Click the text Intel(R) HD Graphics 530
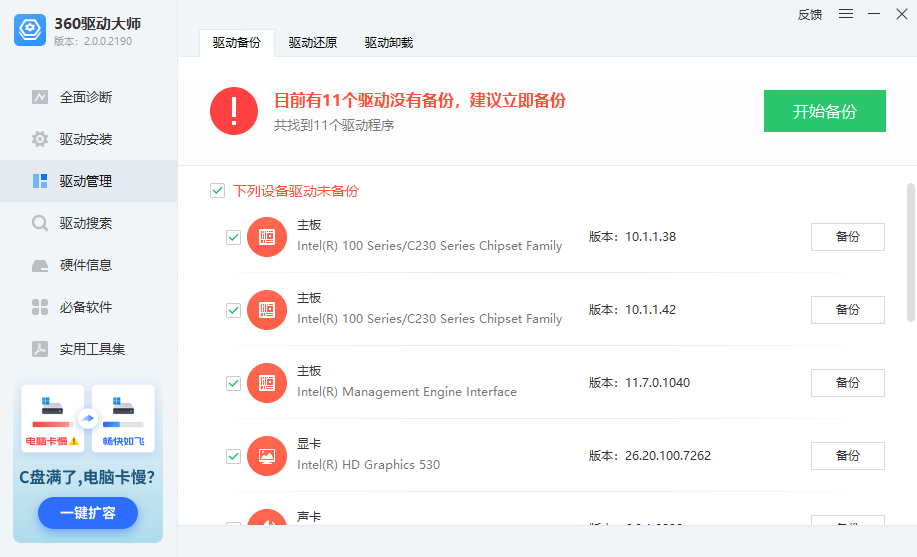Image resolution: width=917 pixels, height=557 pixels. 368,465
